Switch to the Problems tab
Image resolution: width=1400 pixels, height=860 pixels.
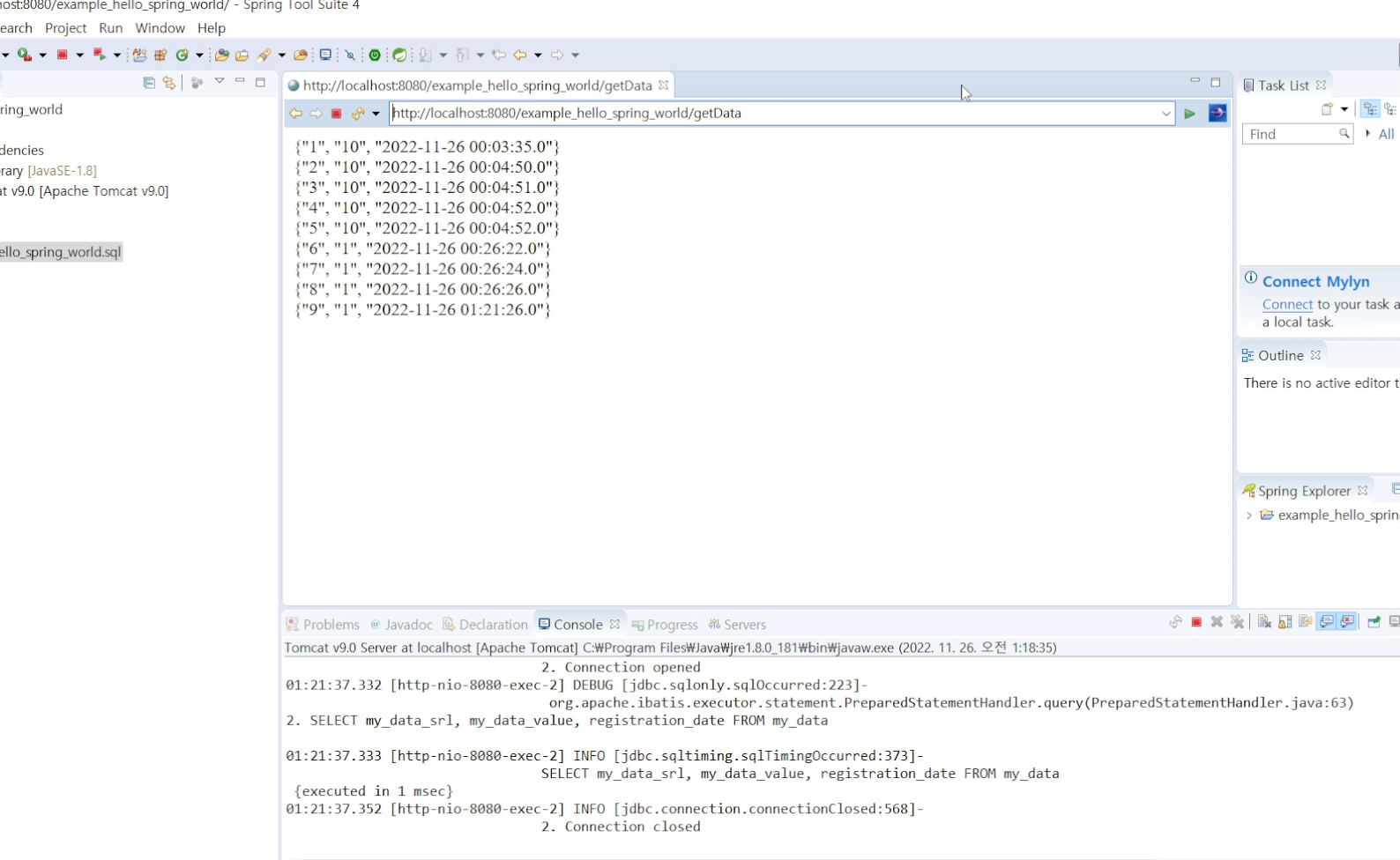click(x=323, y=624)
